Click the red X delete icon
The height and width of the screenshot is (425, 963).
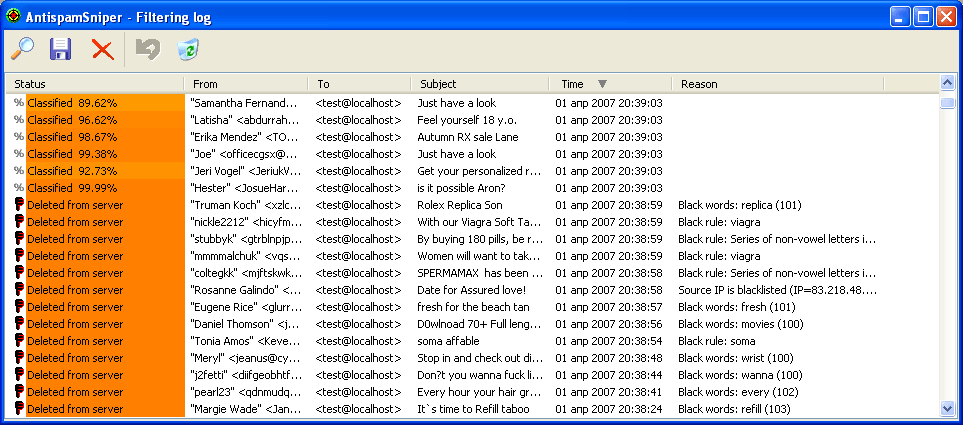pyautogui.click(x=103, y=49)
